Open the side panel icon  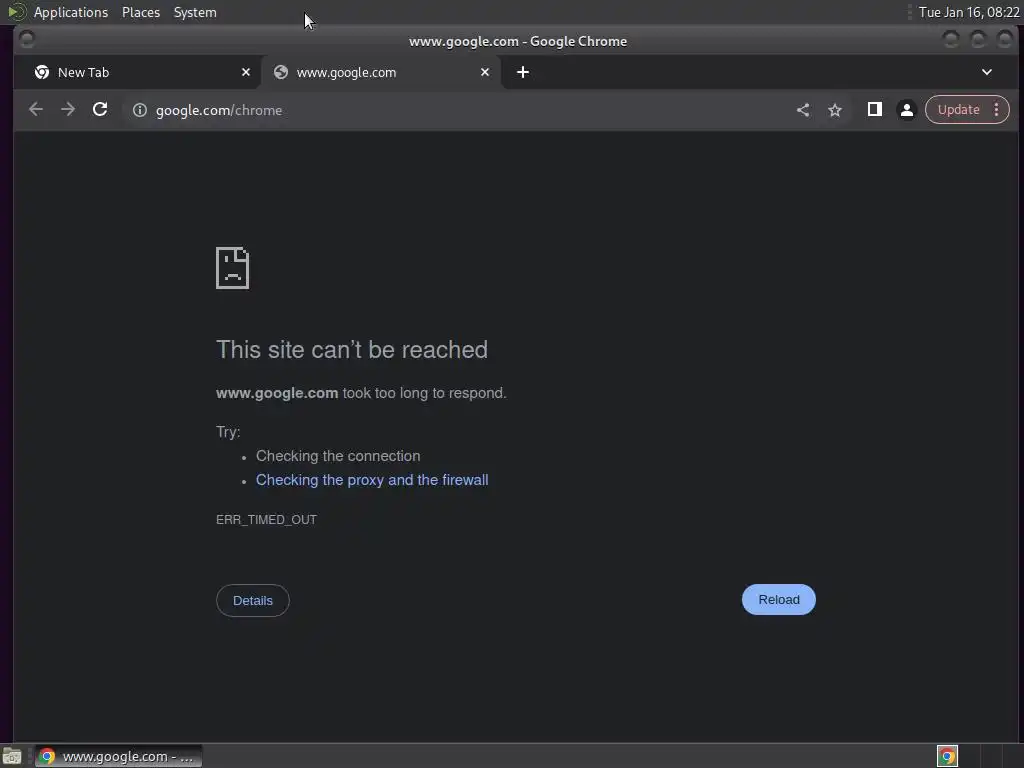(x=874, y=109)
